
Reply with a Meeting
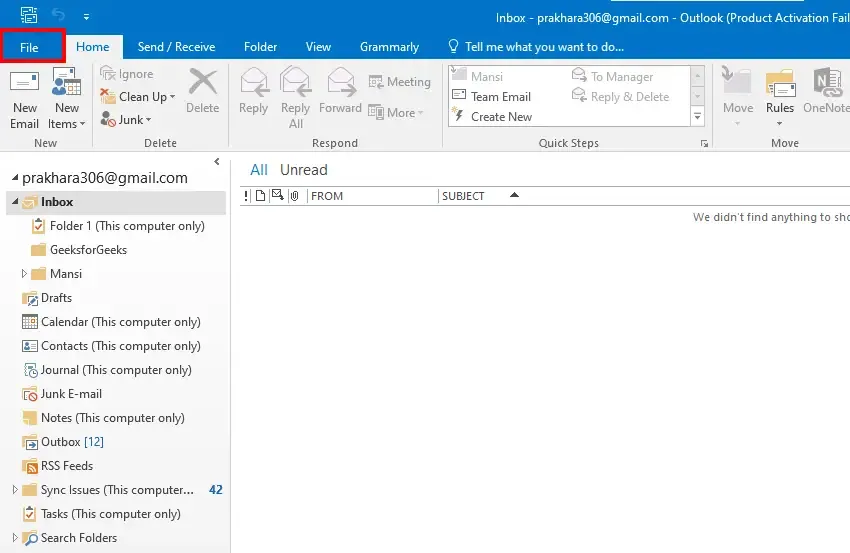tap(400, 82)
